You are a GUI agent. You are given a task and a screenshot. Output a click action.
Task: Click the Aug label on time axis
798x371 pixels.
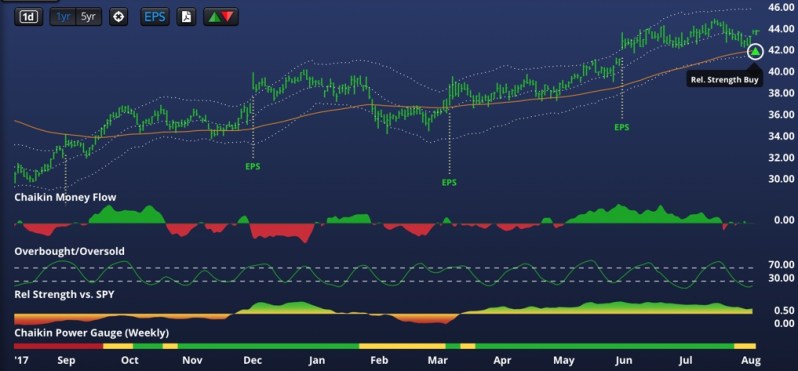pyautogui.click(x=751, y=360)
